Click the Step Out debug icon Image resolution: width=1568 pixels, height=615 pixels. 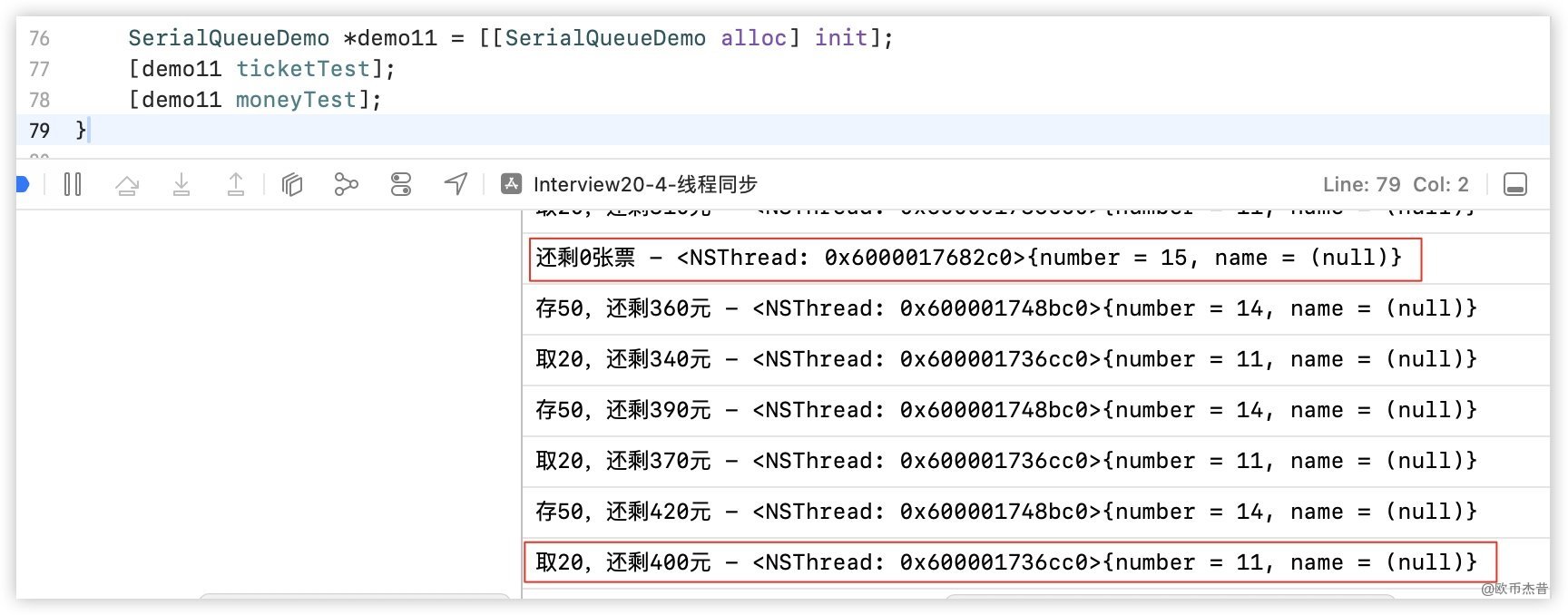tap(236, 185)
